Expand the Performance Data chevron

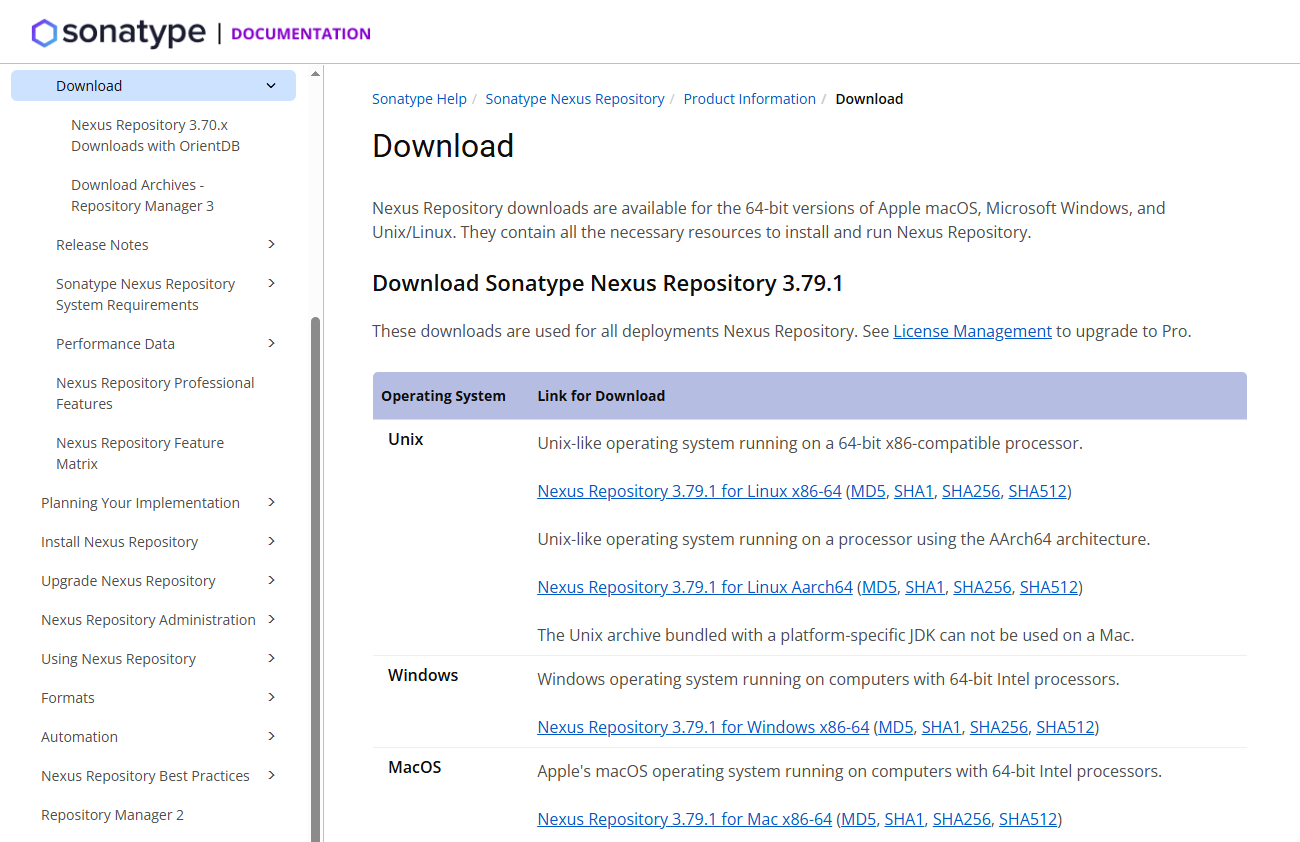pyautogui.click(x=271, y=344)
